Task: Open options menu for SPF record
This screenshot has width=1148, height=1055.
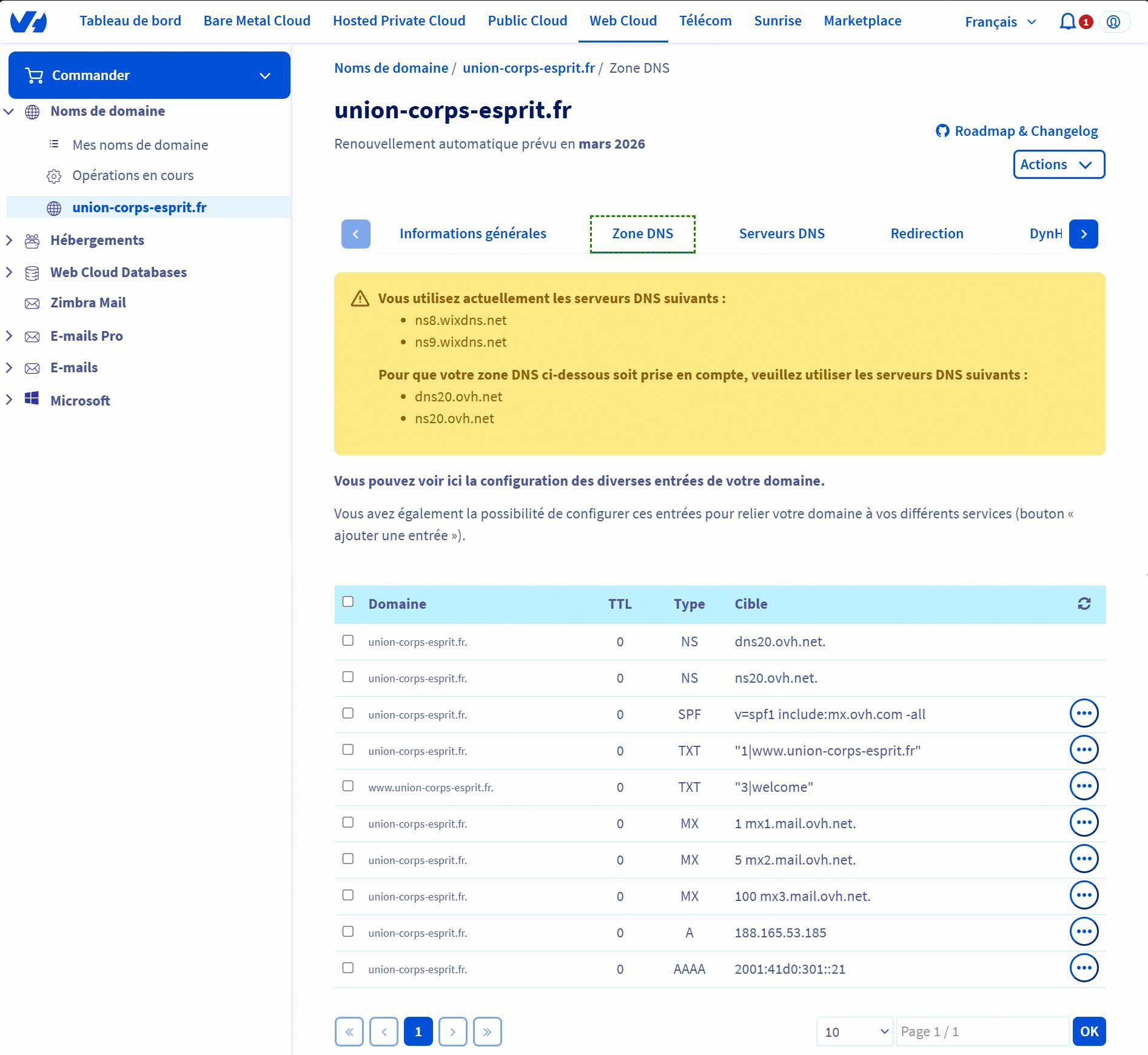Action: [1084, 714]
